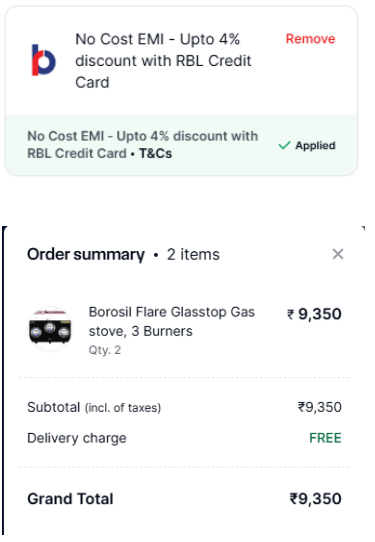
Task: Click the Applied status label
Action: pyautogui.click(x=315, y=146)
